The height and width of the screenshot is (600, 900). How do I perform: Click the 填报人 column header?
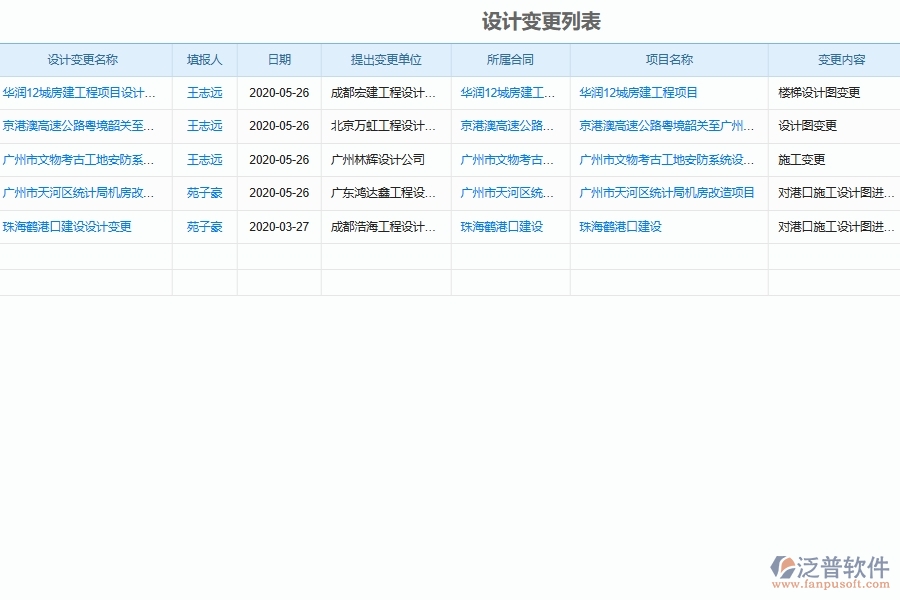(x=204, y=59)
